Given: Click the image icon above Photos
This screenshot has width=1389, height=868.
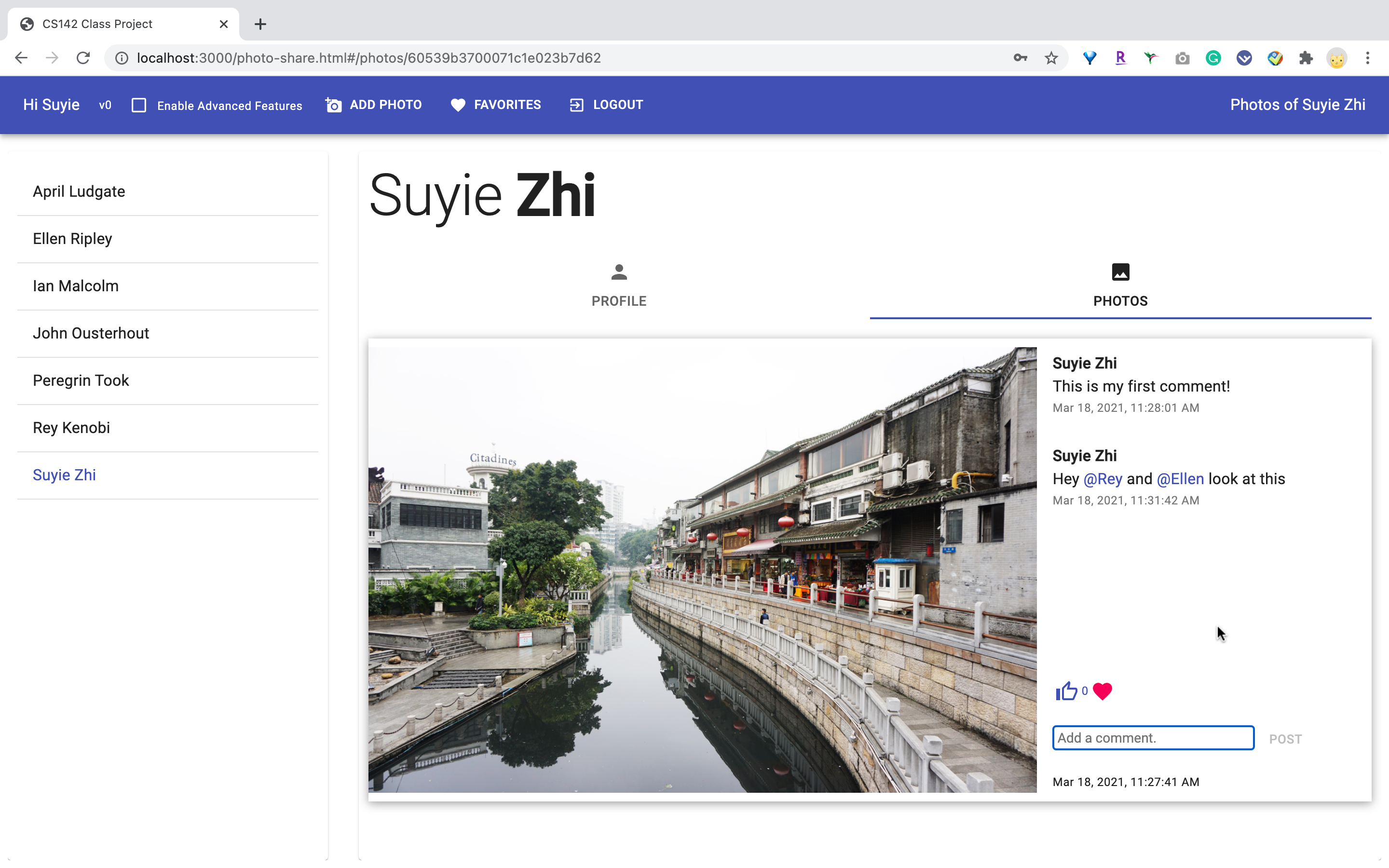Looking at the screenshot, I should click(x=1120, y=272).
